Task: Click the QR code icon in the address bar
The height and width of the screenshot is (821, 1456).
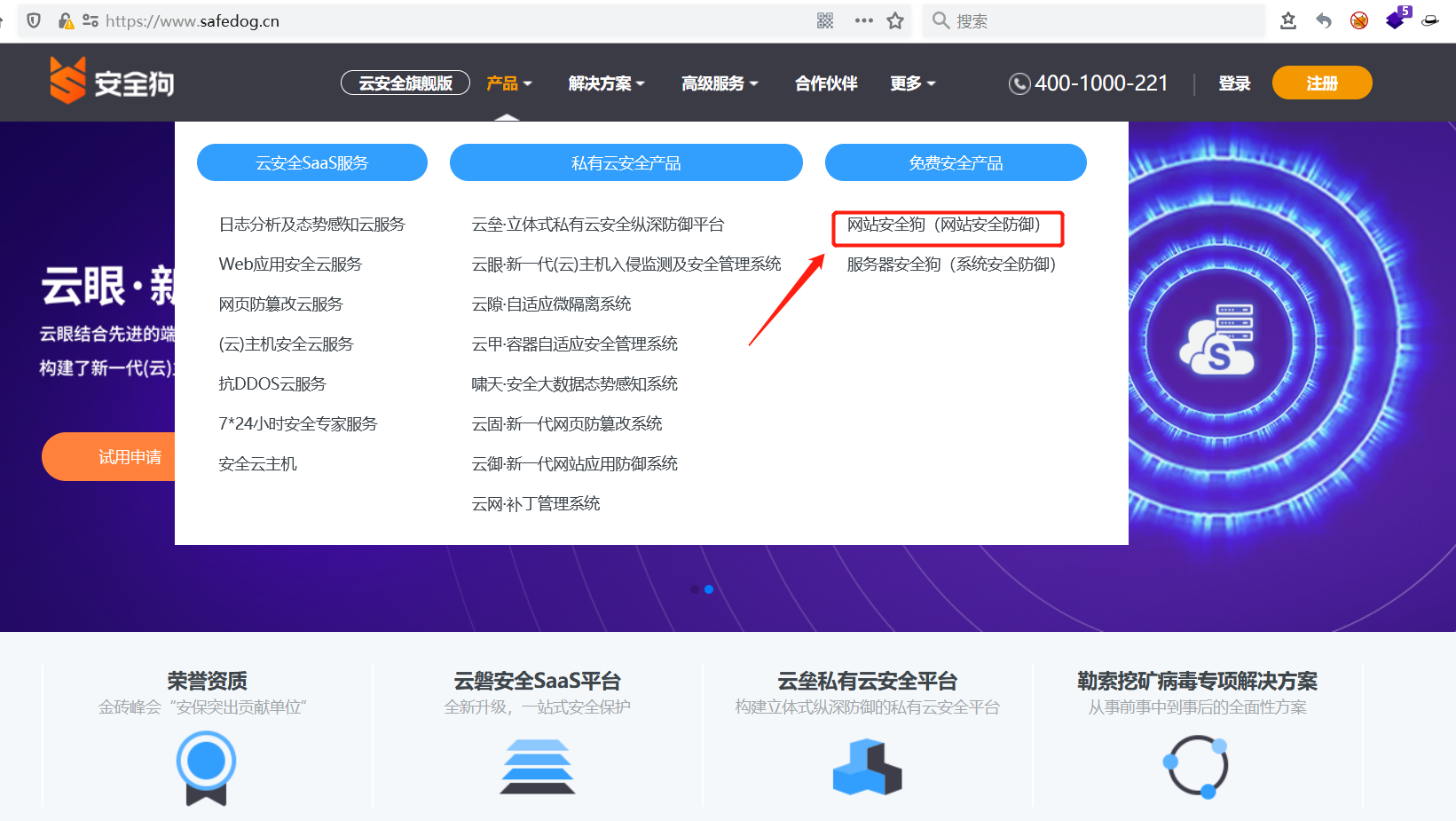Action: point(824,20)
